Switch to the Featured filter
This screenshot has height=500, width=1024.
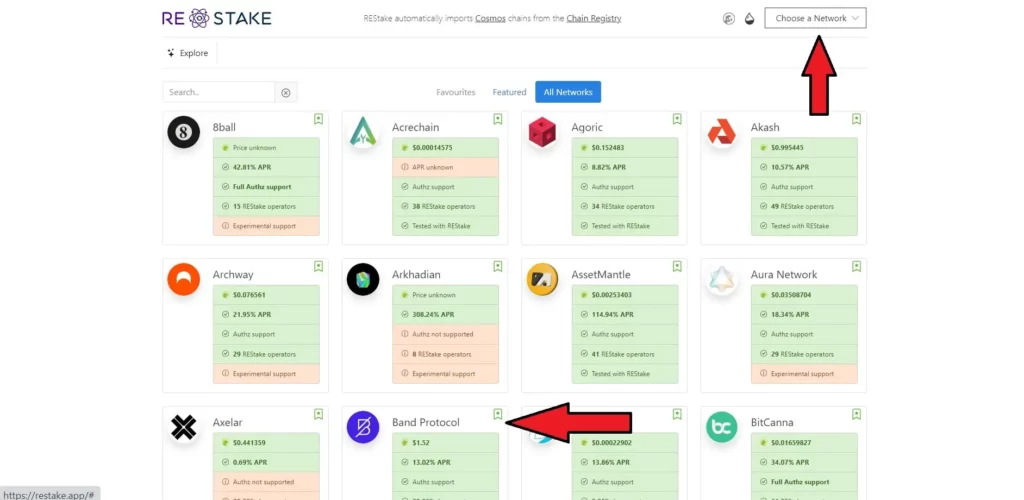[x=509, y=92]
